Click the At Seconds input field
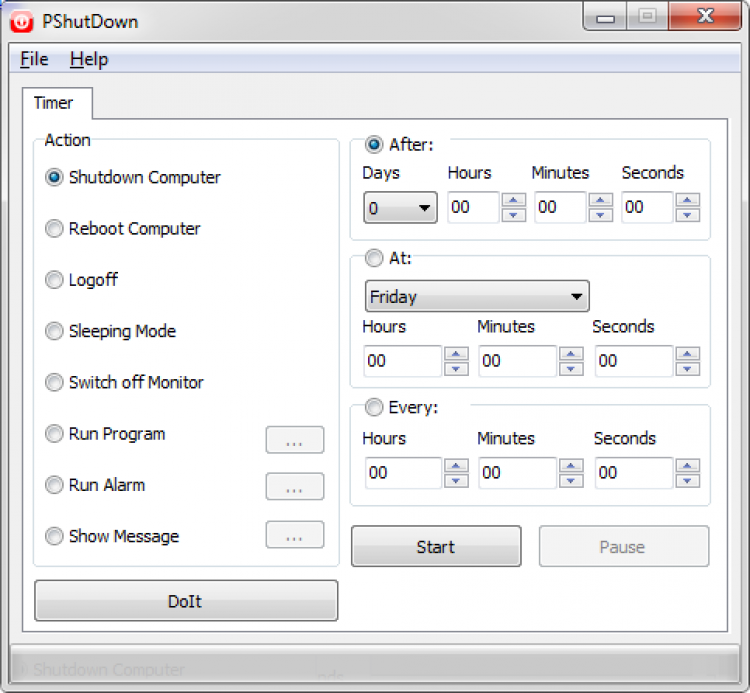The height and width of the screenshot is (693, 750). click(x=635, y=361)
